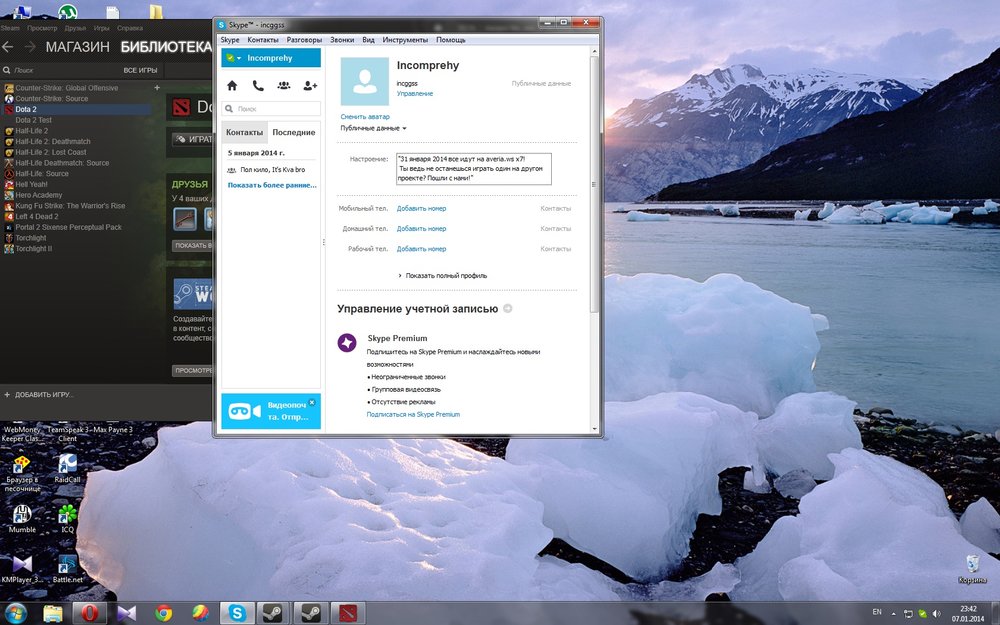Expand the Публичные данные dropdown under avatar
This screenshot has width=1000, height=625.
click(x=373, y=128)
